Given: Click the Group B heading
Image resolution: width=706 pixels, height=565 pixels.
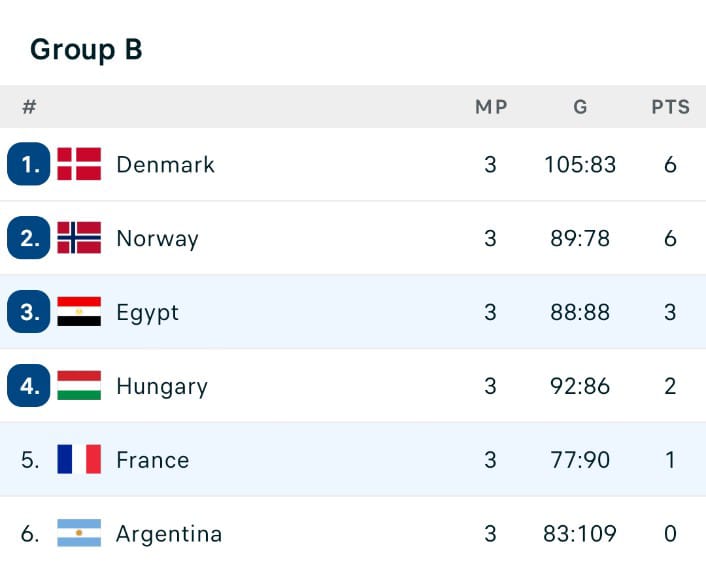Looking at the screenshot, I should (x=86, y=49).
